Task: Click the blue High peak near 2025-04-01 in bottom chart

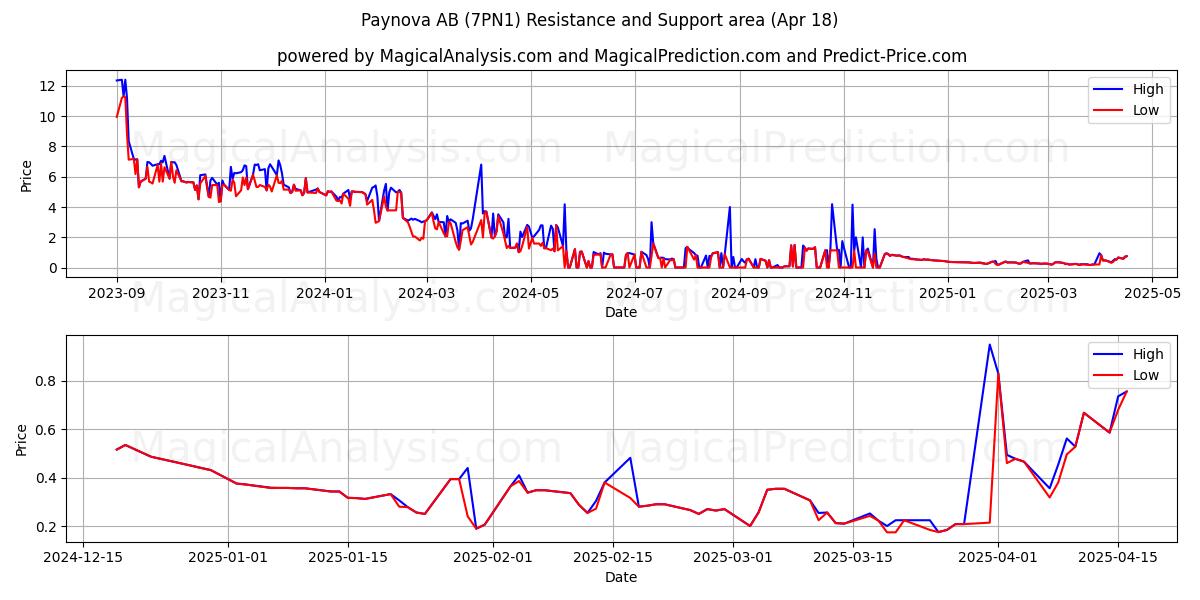Action: (990, 345)
